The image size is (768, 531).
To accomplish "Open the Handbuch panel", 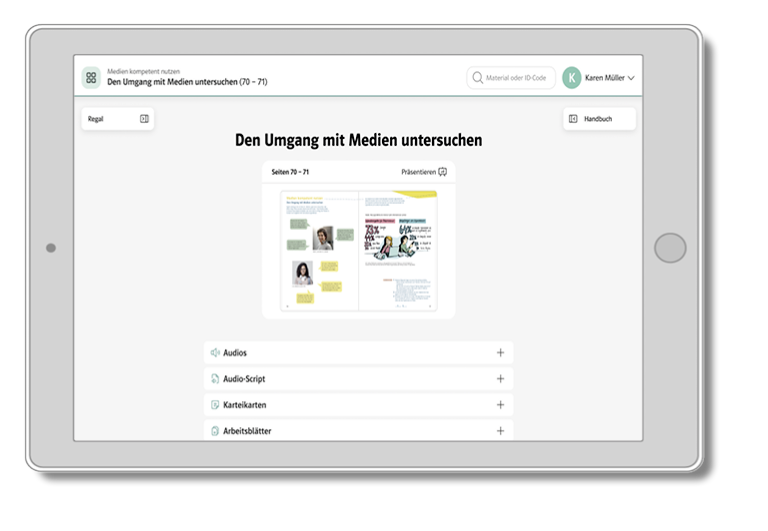I will coord(598,119).
